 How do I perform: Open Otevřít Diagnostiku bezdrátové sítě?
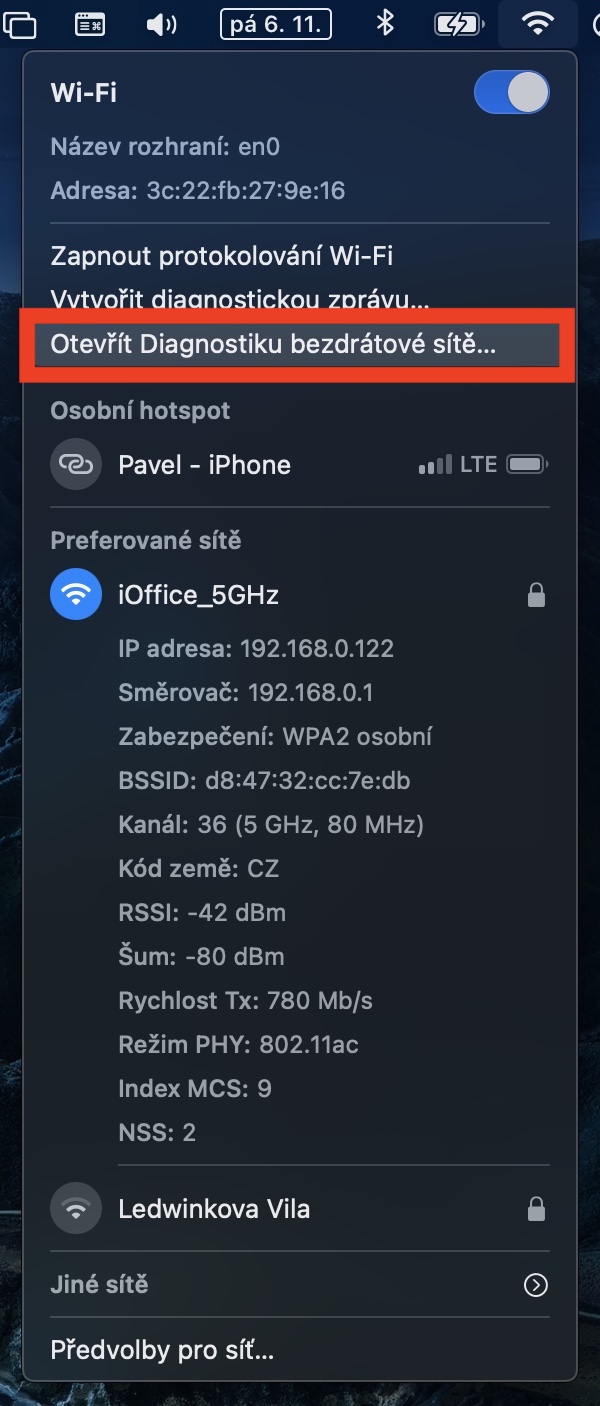coord(273,344)
